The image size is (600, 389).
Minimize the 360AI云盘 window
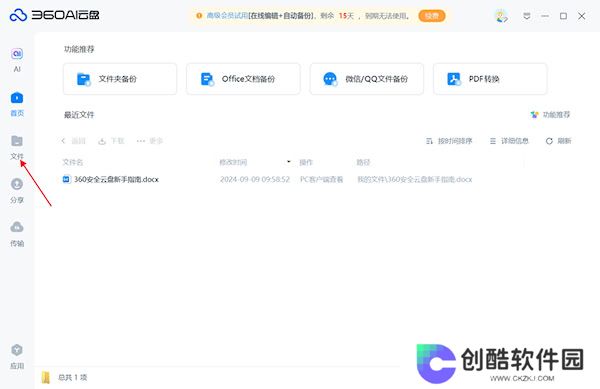pos(545,16)
